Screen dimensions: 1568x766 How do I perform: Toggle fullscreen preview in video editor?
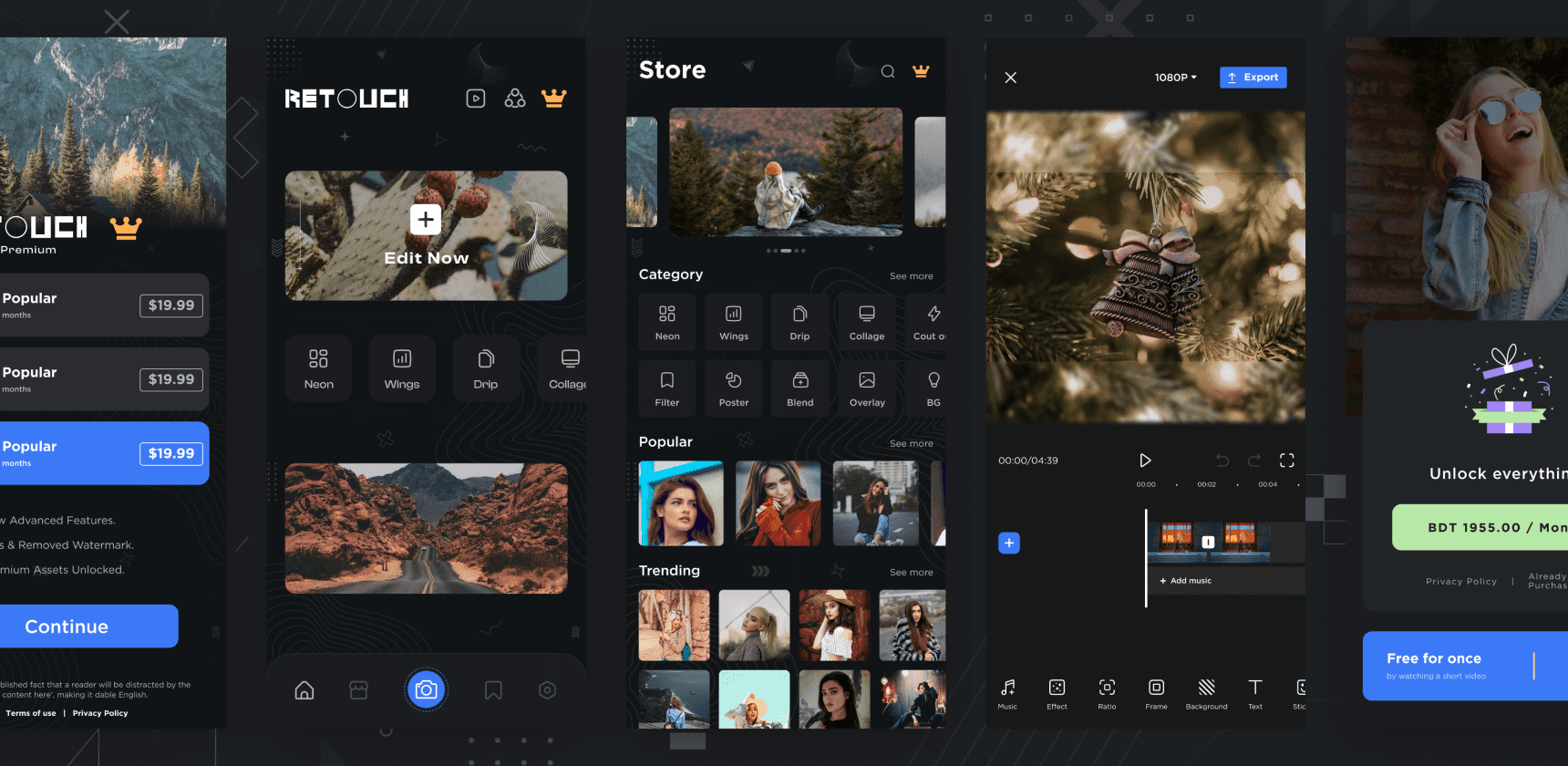[x=1286, y=461]
